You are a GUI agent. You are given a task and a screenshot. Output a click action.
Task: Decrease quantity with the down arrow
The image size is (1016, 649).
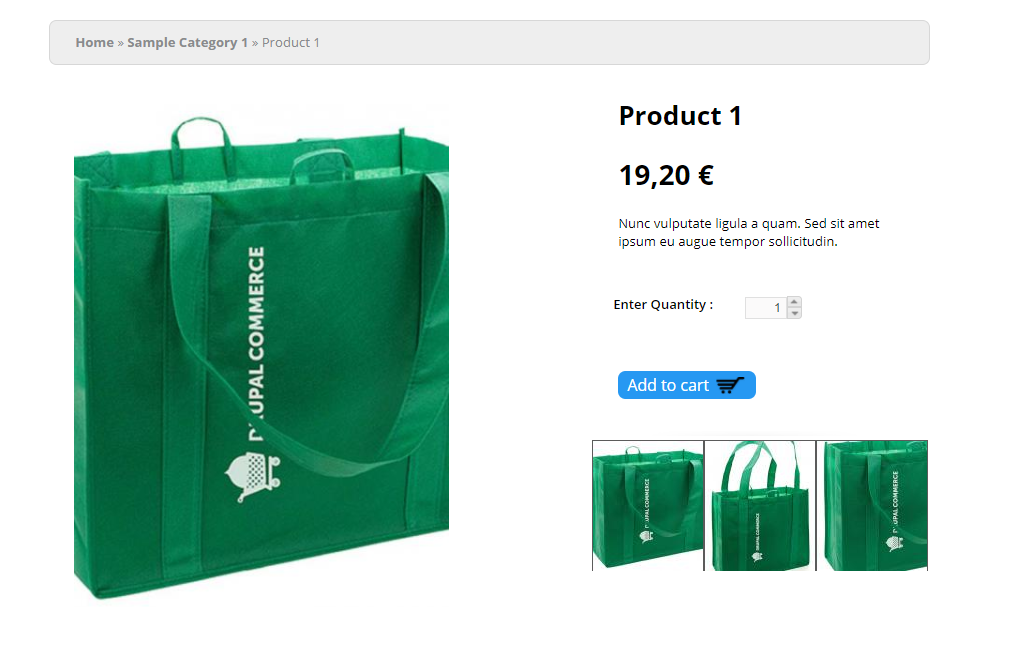pos(794,313)
